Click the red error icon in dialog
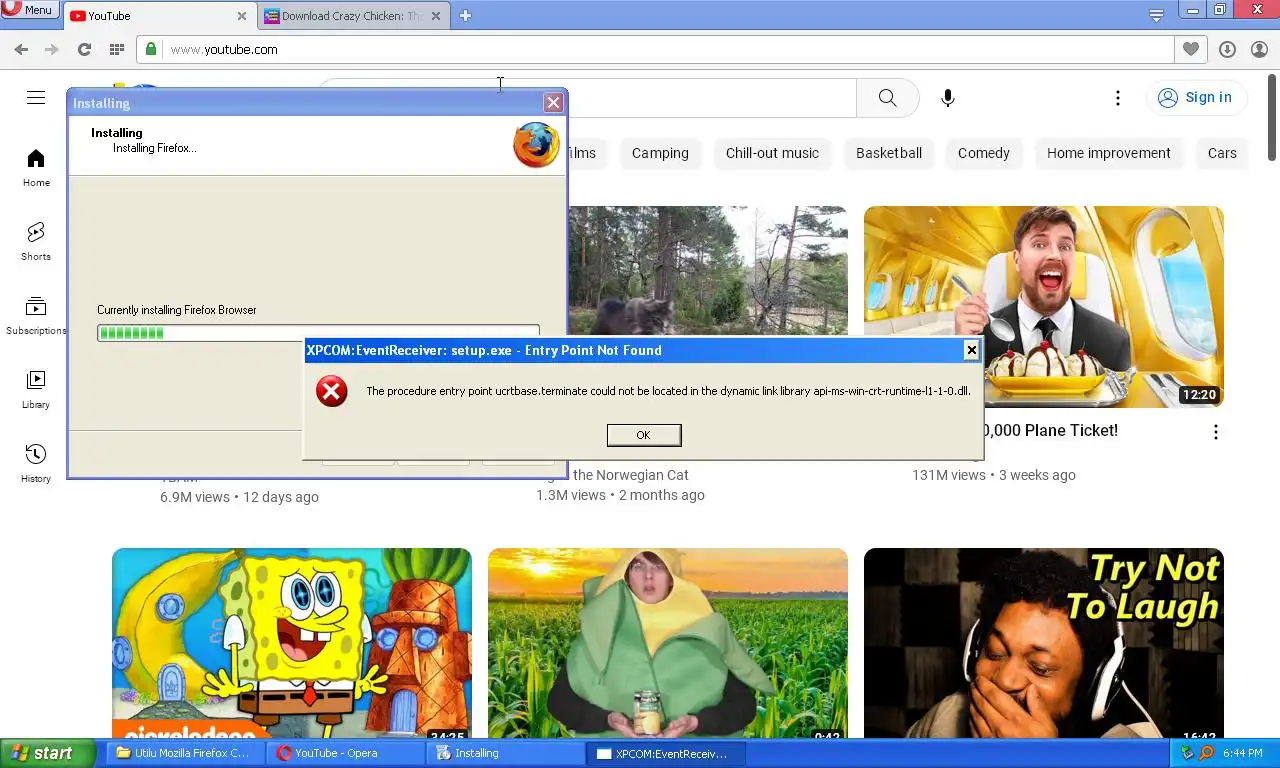Screen dimensions: 1280x768 [332, 391]
